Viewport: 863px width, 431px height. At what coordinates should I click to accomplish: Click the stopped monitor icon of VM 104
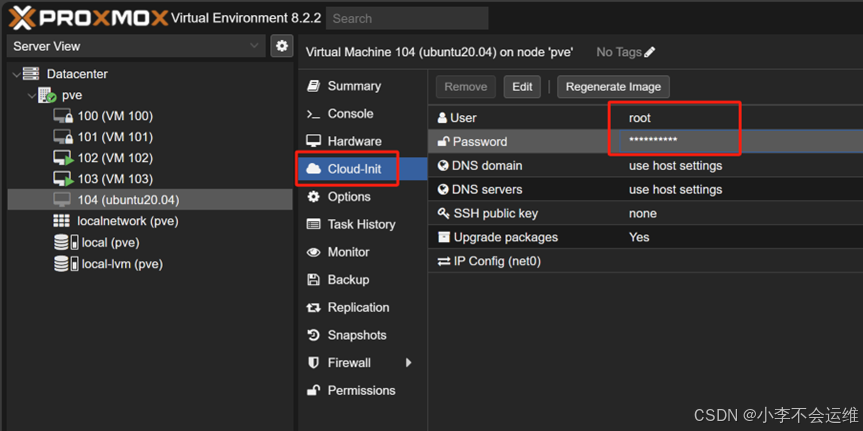point(62,200)
